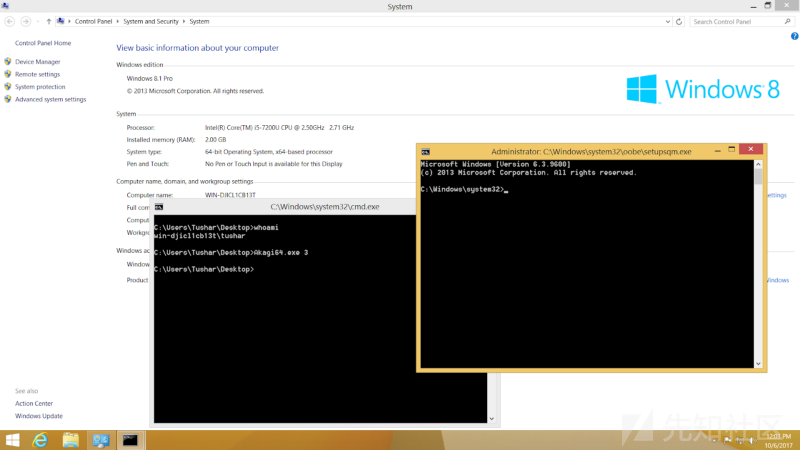800x450 pixels.
Task: Click the Back navigation arrow
Action: 10,21
